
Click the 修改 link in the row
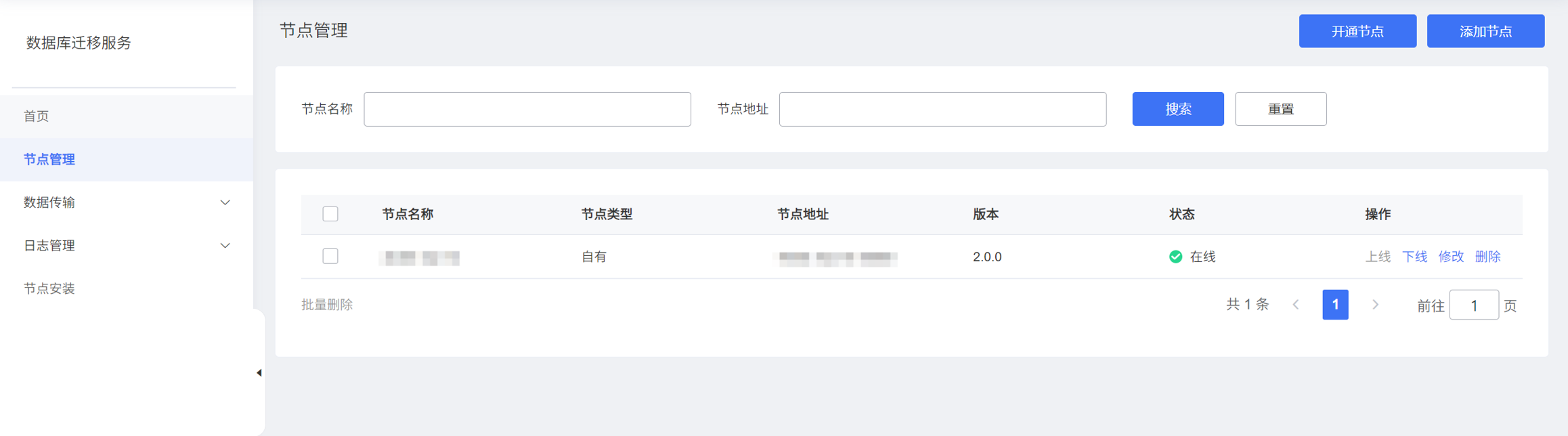click(x=1450, y=257)
